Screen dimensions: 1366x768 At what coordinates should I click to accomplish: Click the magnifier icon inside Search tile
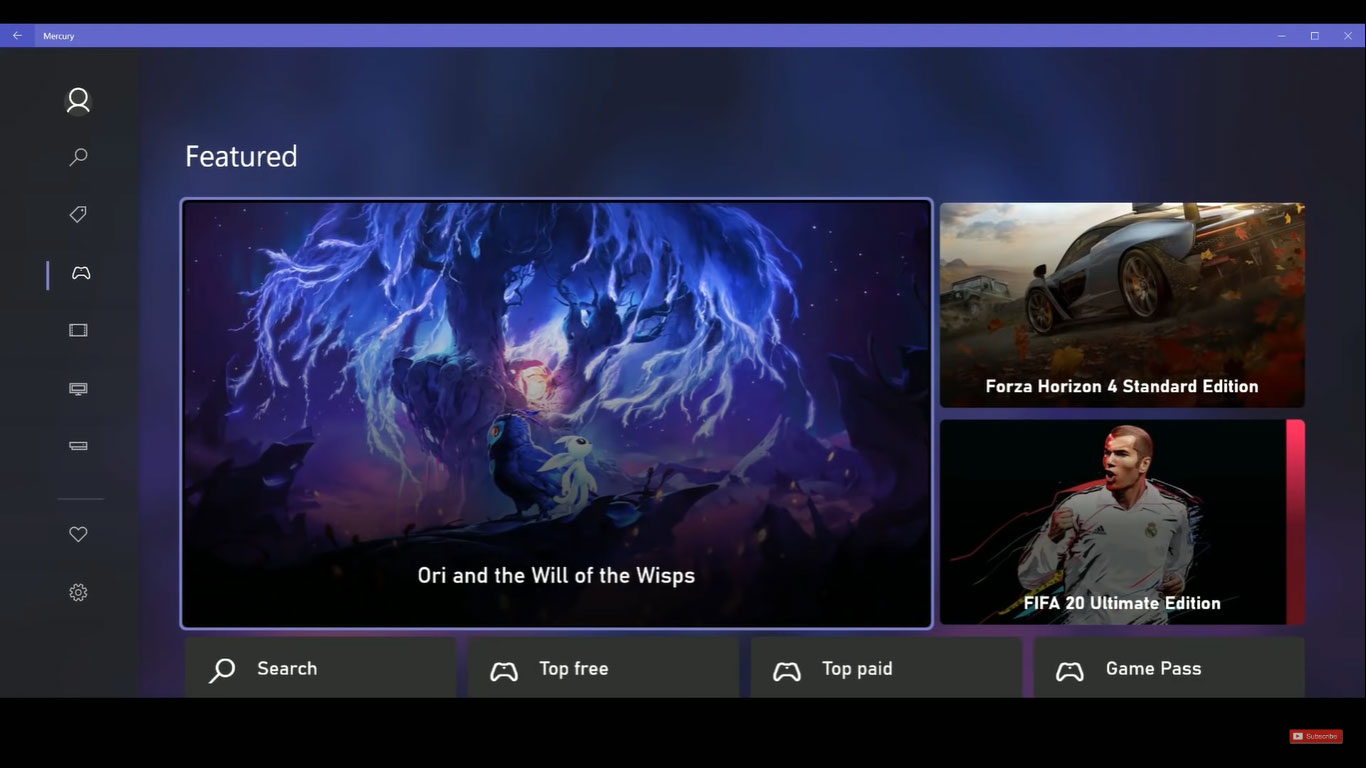(x=221, y=671)
